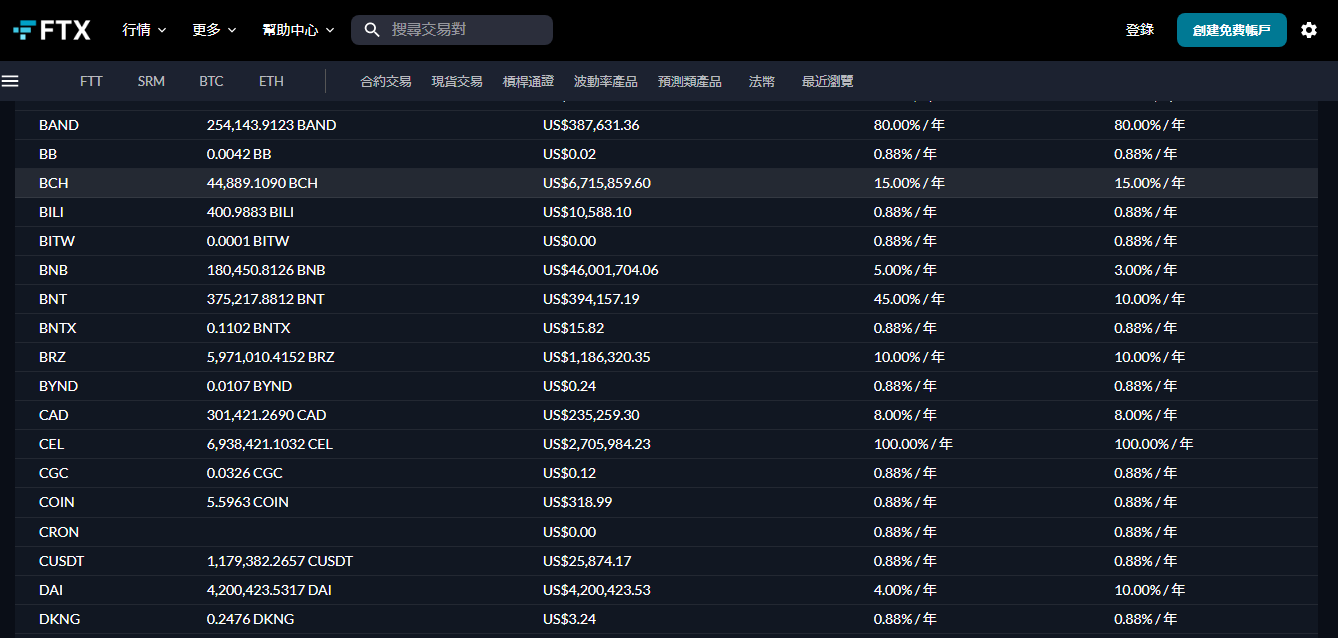
Task: Click the amount 180,450.8126 BNB
Action: point(266,270)
